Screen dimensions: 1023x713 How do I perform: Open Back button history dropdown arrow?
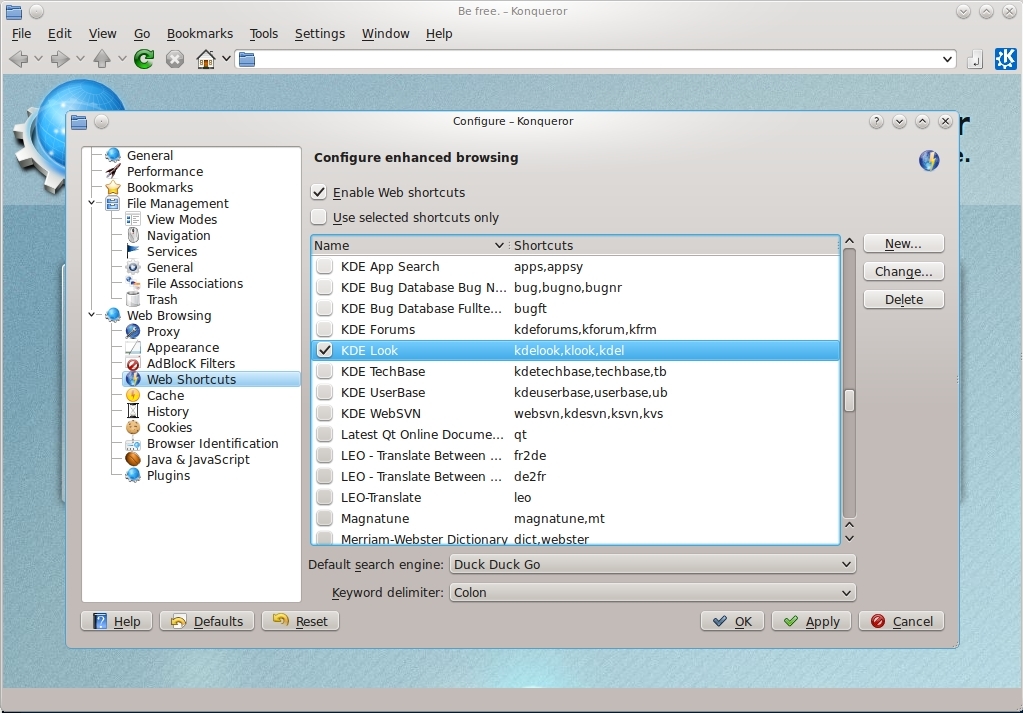[x=38, y=59]
